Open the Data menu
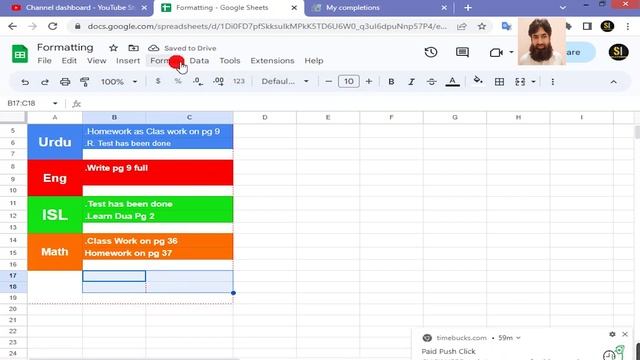This screenshot has width=640, height=360. click(199, 60)
